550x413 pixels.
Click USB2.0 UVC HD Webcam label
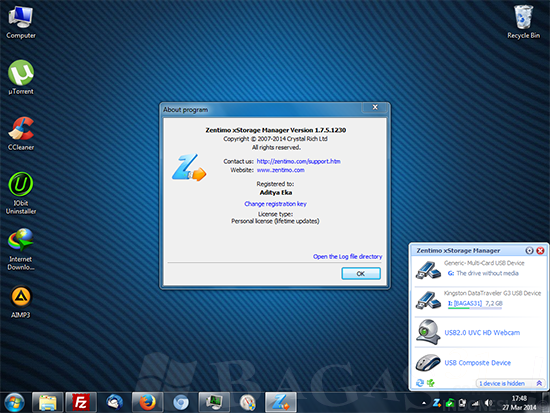[x=482, y=333]
